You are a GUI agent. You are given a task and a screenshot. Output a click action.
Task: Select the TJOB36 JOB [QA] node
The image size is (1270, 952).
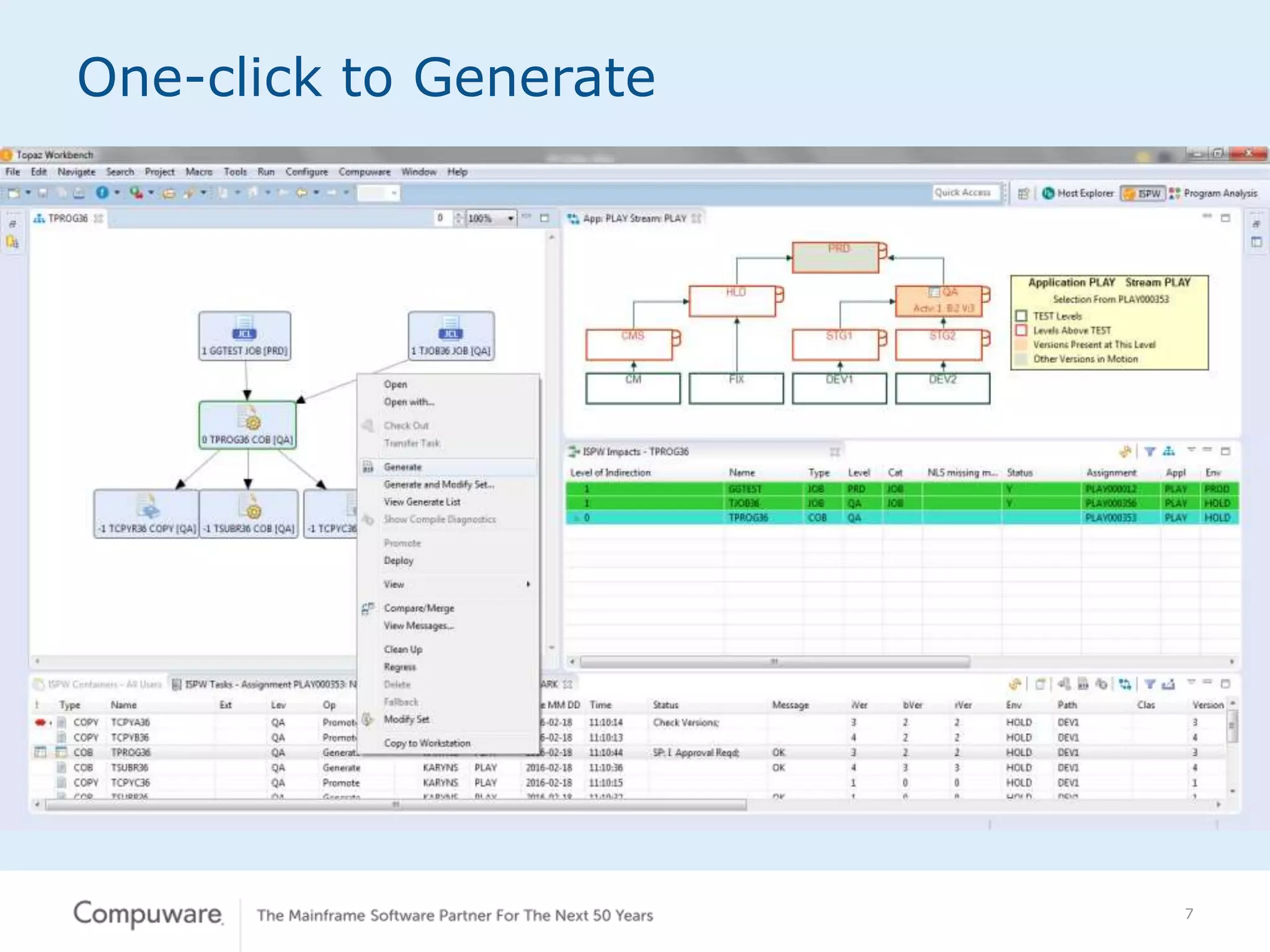pos(451,336)
